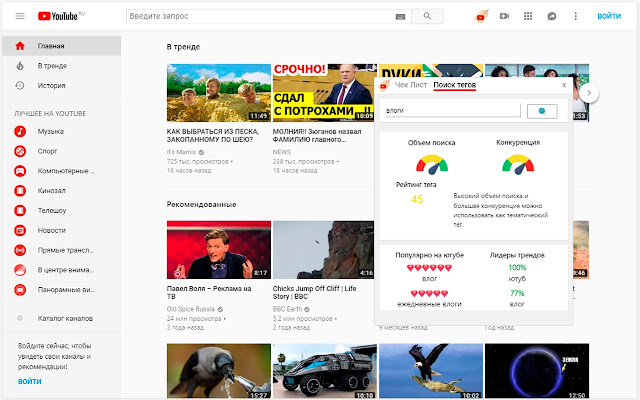Screen dimensions: 640x400
Task: Click the hearts rating above влог
Action: [429, 268]
